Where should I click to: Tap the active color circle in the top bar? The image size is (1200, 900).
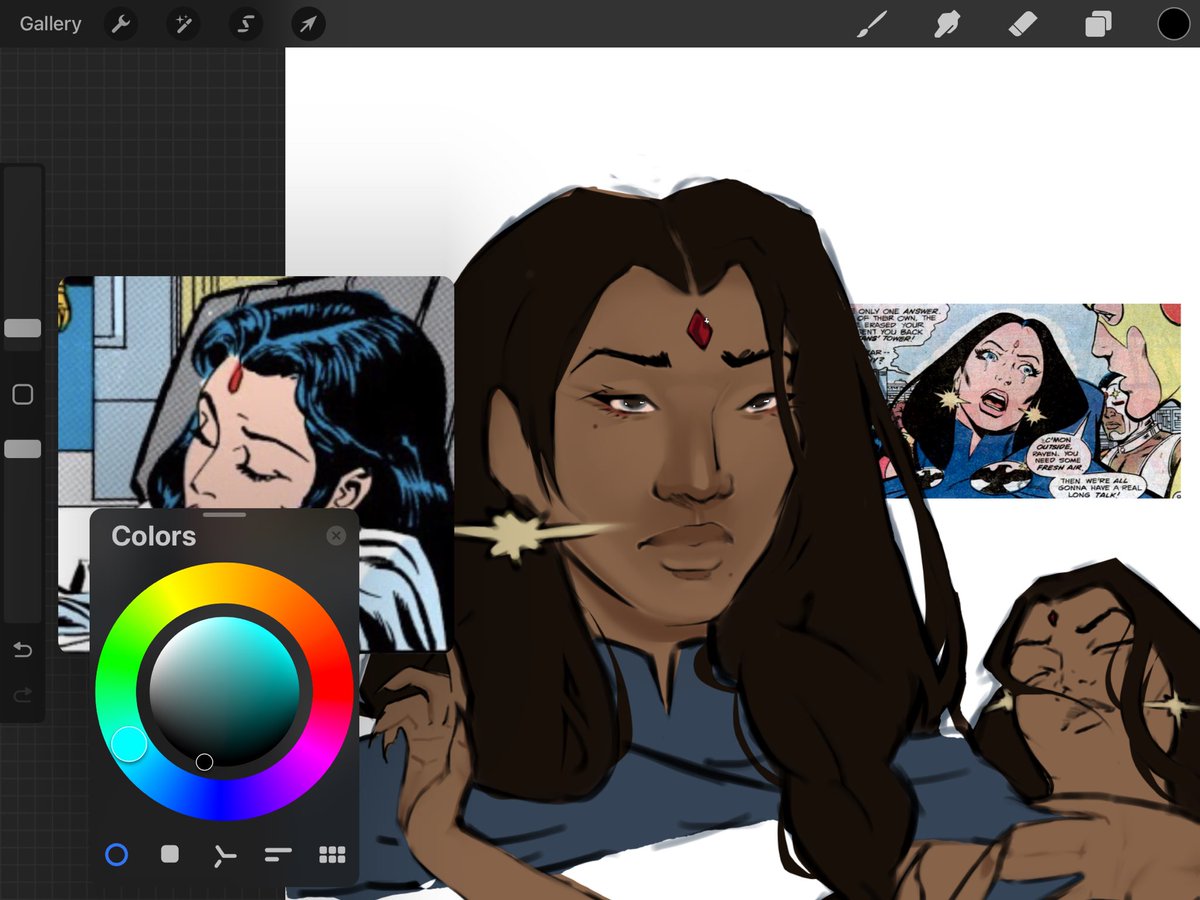pos(1174,24)
